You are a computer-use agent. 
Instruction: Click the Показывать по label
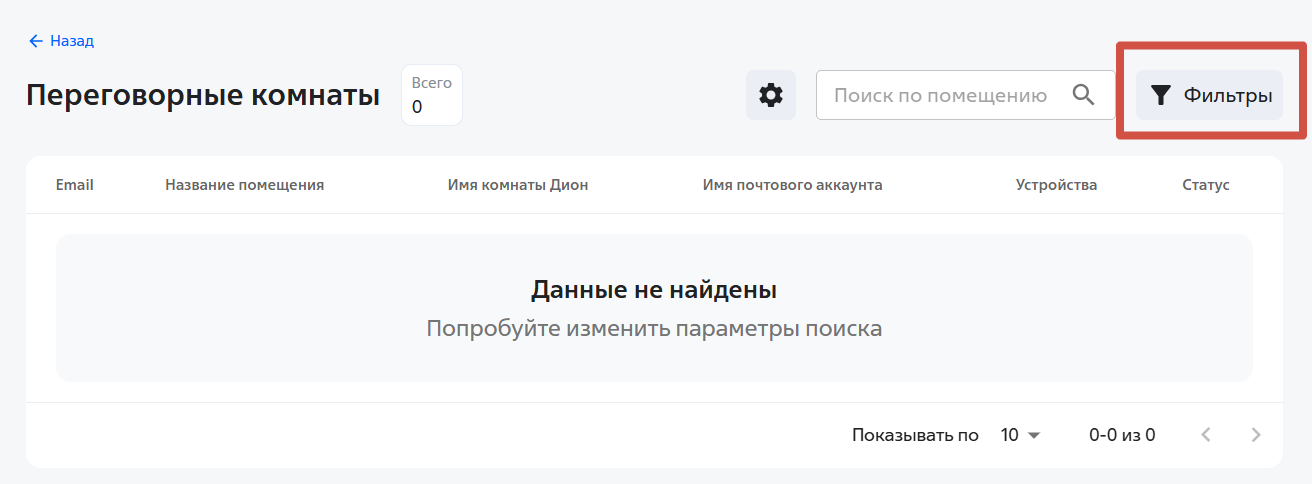(915, 435)
